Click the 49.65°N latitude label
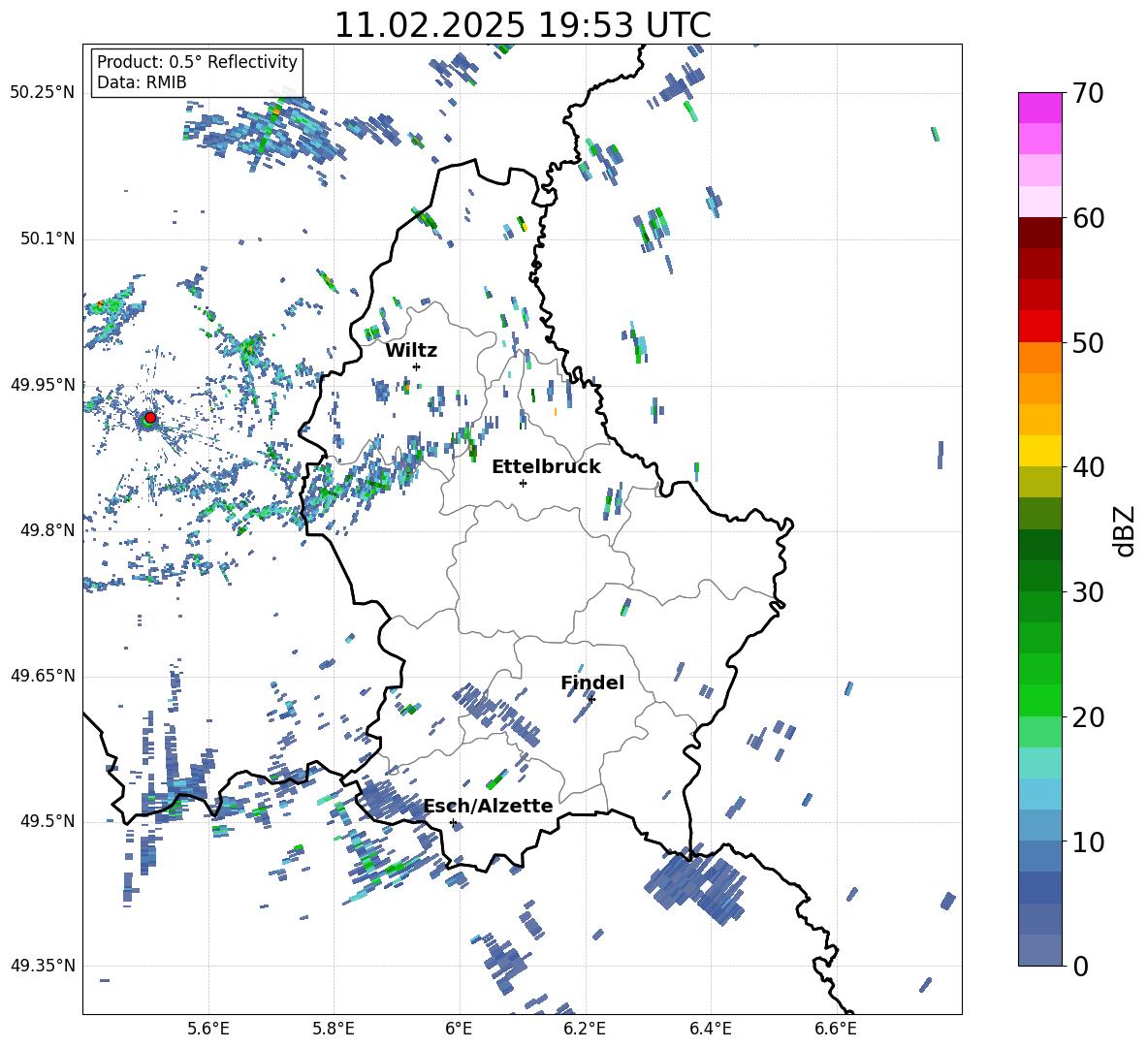 [x=42, y=675]
